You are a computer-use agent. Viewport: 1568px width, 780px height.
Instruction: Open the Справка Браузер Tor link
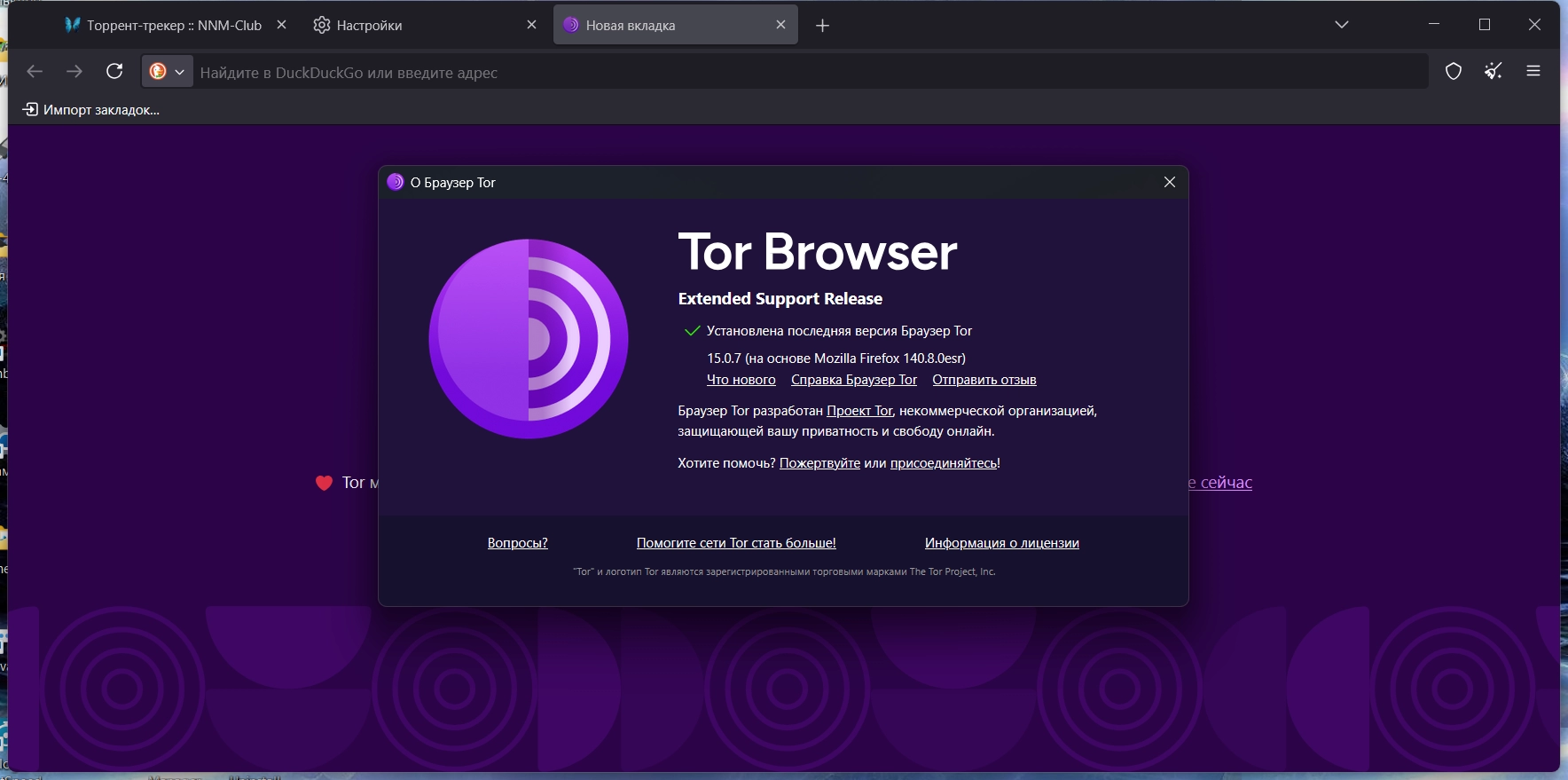854,380
